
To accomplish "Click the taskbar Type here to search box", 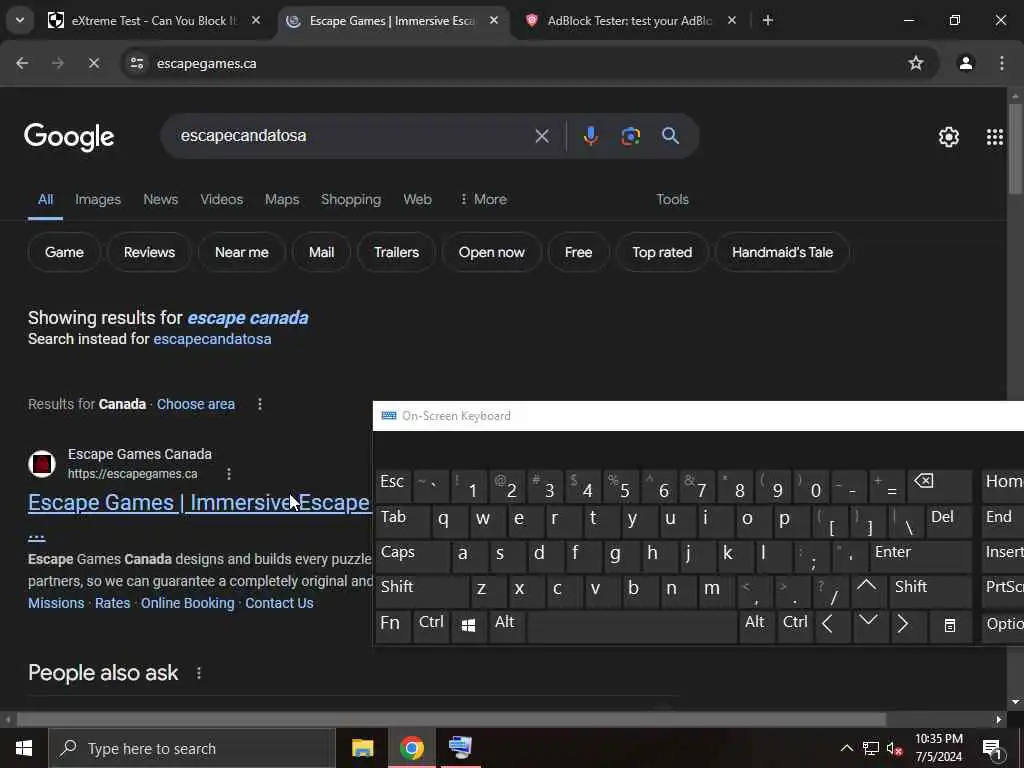I will 192,748.
